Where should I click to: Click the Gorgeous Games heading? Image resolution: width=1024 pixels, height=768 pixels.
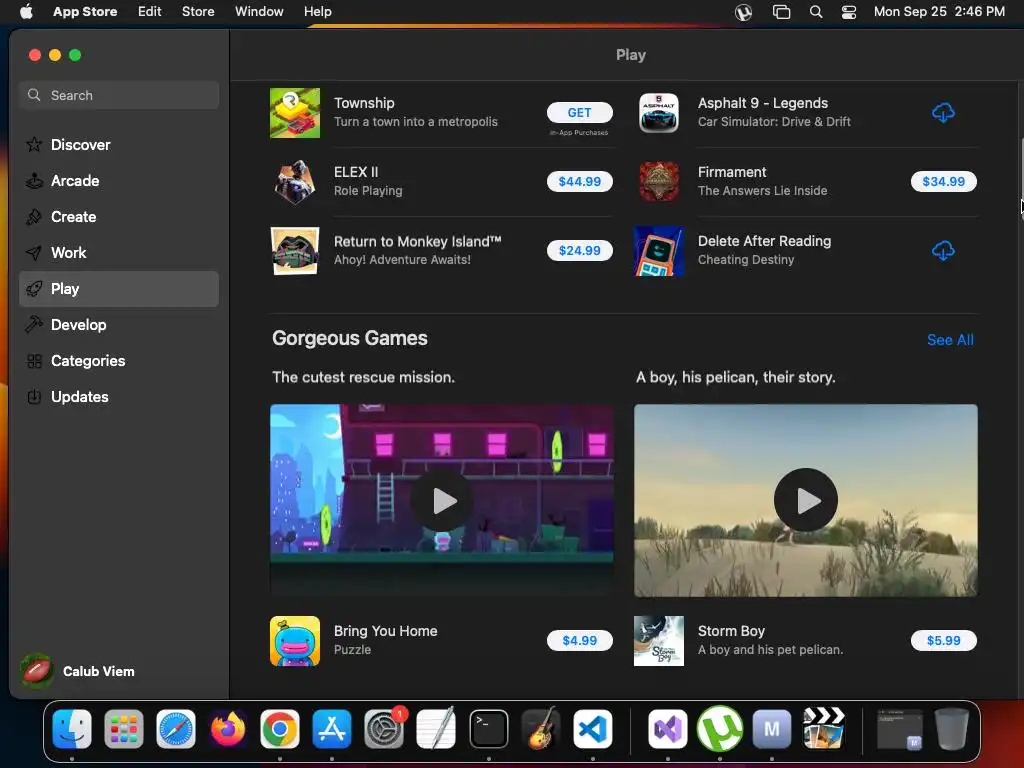(x=349, y=338)
